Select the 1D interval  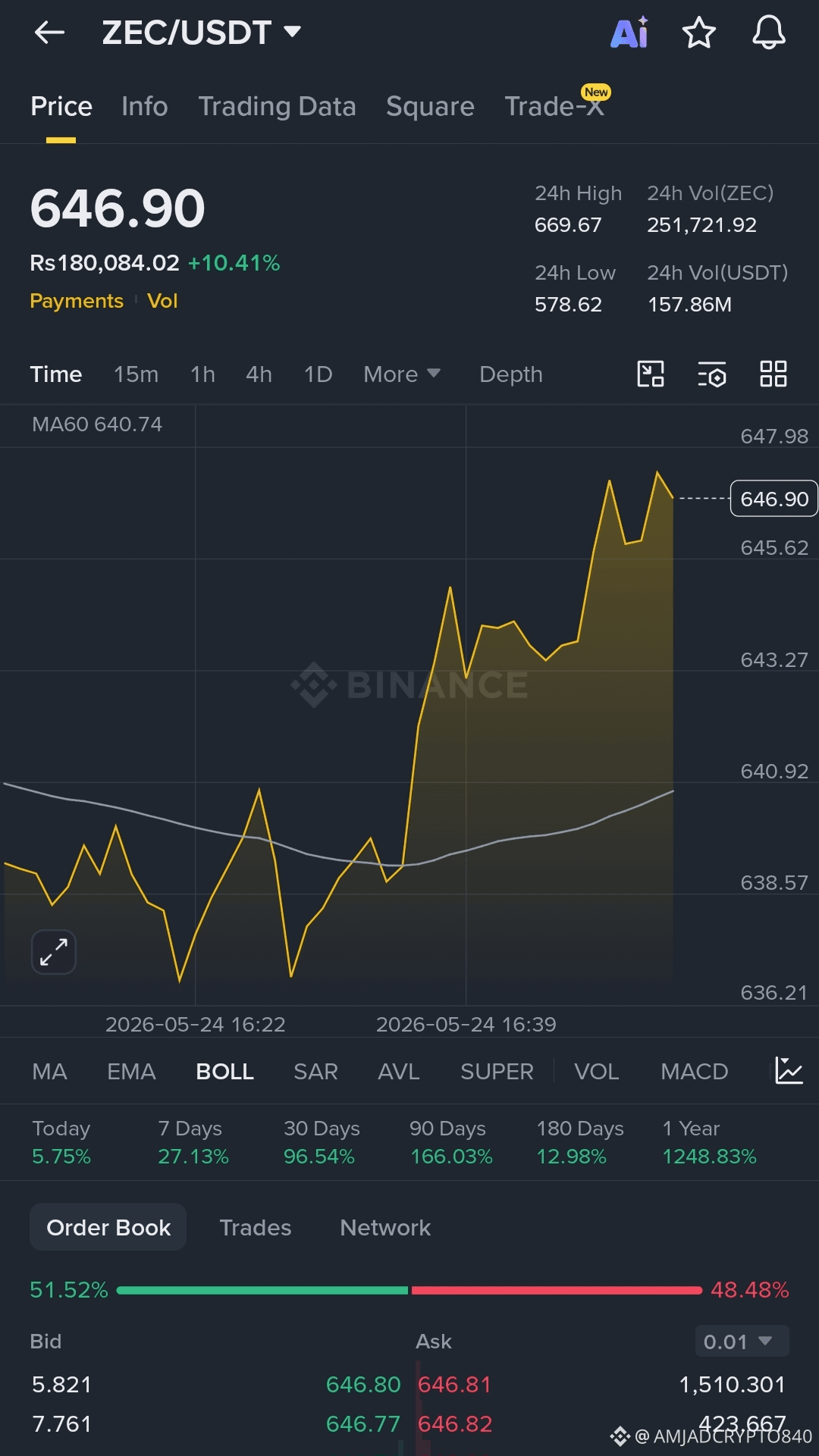click(318, 374)
